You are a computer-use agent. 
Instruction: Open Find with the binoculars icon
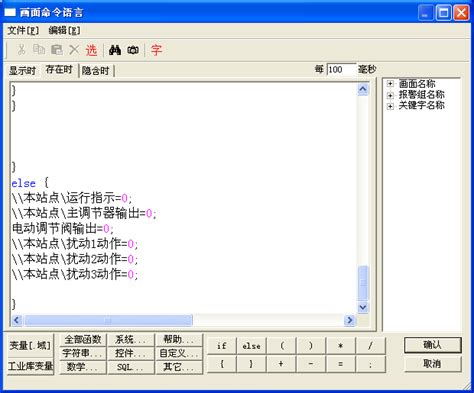pyautogui.click(x=115, y=50)
